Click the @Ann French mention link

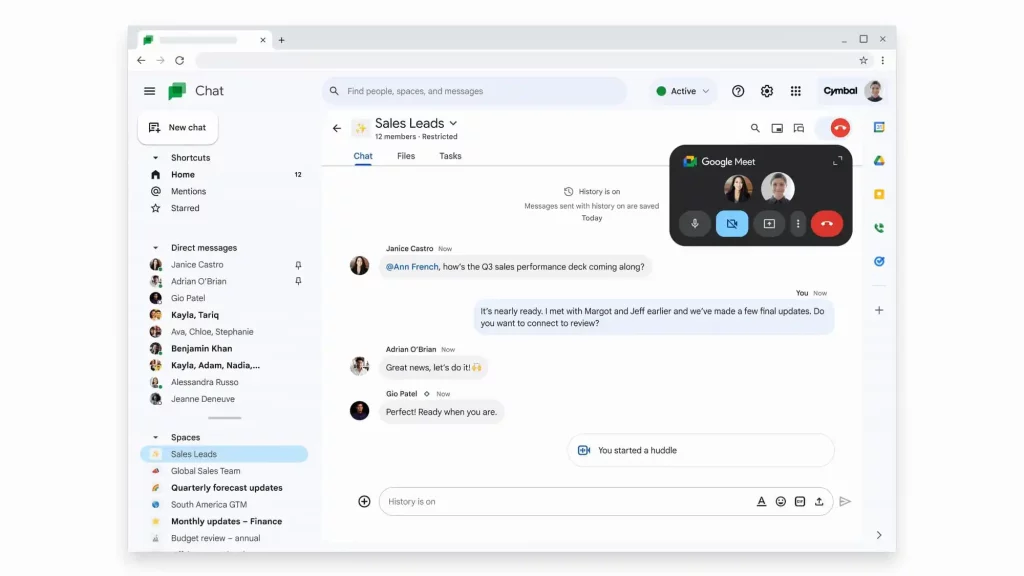coord(410,266)
